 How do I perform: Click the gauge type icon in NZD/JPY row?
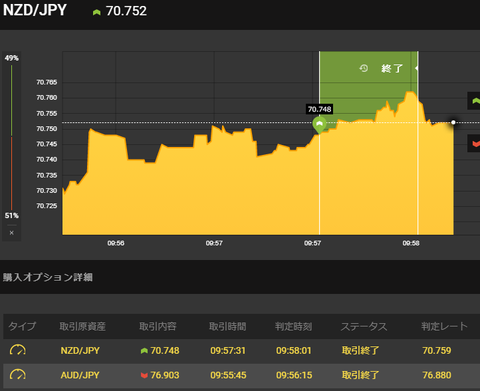18,350
